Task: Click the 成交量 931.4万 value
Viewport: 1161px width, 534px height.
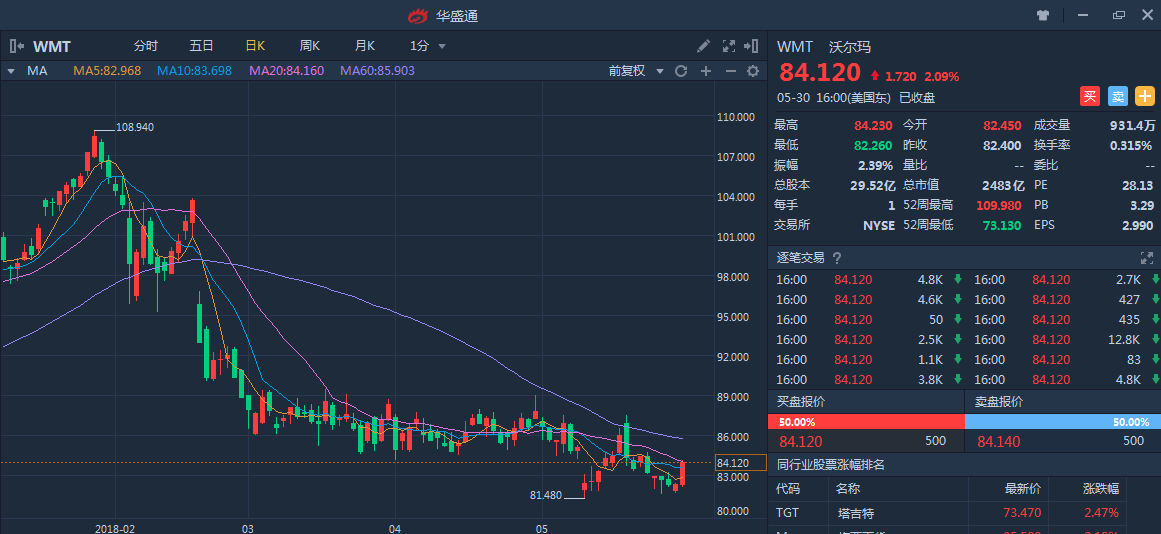Action: tap(1131, 125)
